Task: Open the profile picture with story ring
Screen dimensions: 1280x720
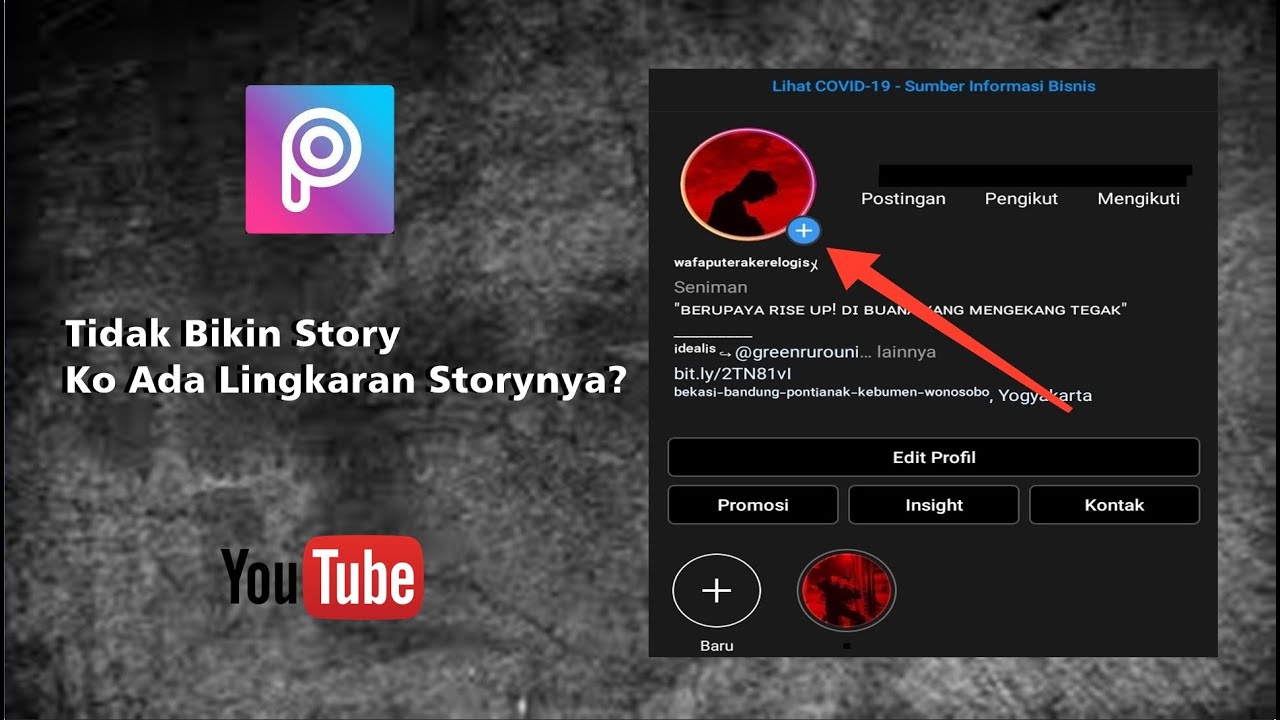Action: (748, 184)
